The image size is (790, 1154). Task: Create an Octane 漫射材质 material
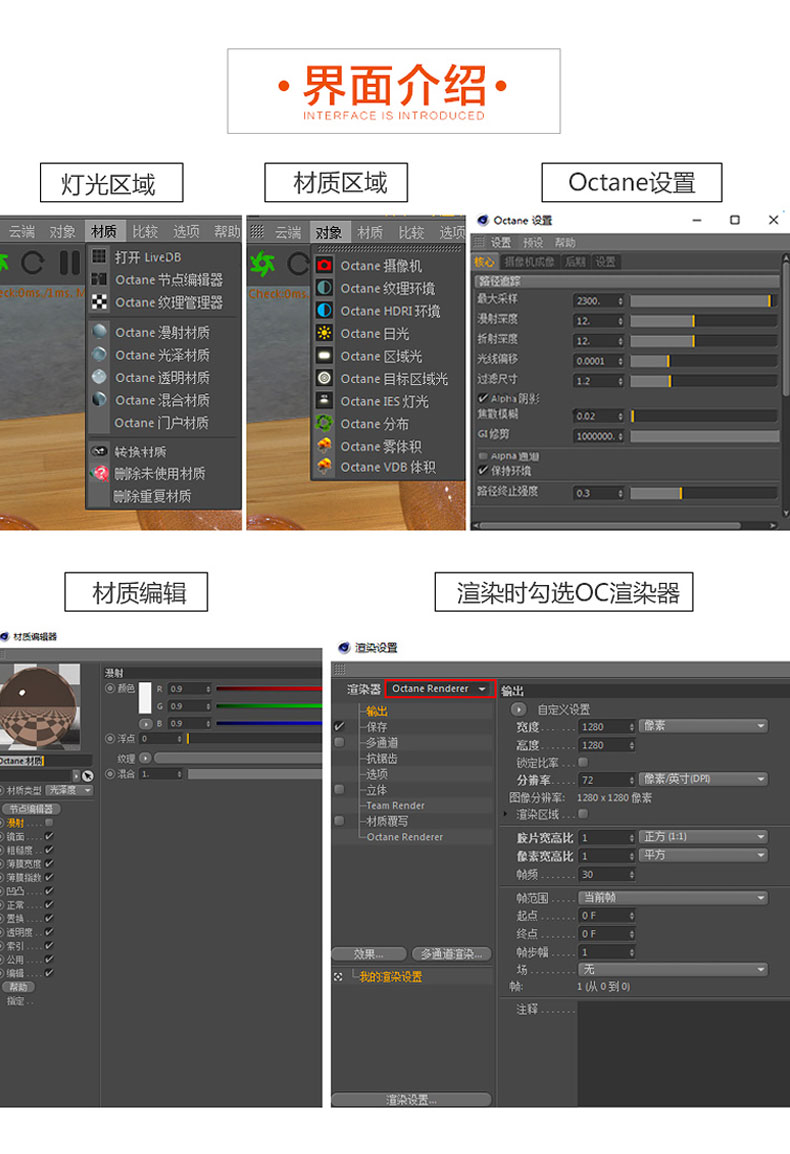click(x=161, y=333)
